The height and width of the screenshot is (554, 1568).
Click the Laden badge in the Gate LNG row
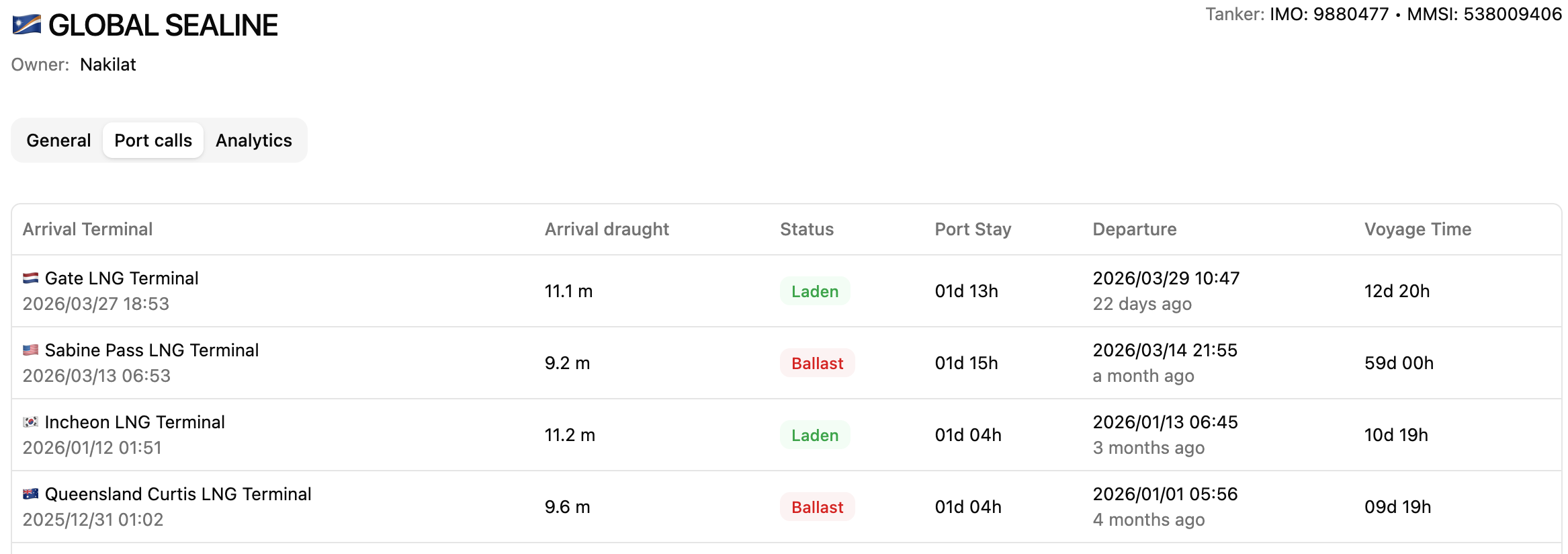815,291
